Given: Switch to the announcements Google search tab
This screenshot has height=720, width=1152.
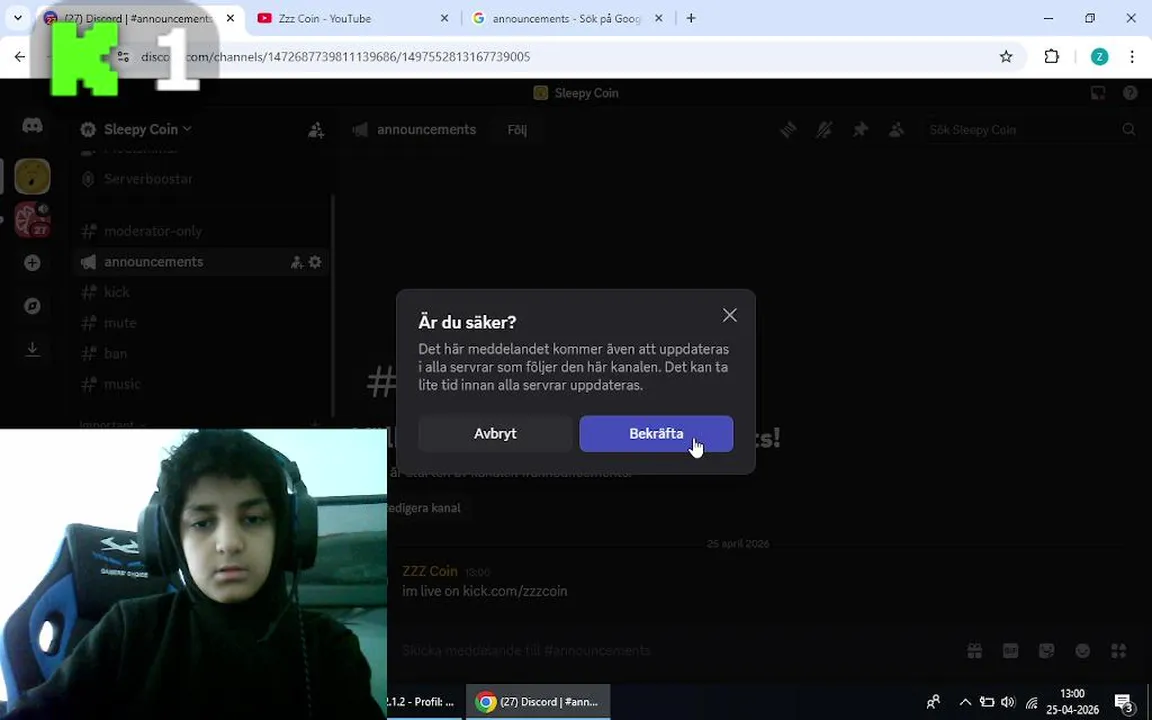Looking at the screenshot, I should tap(566, 18).
